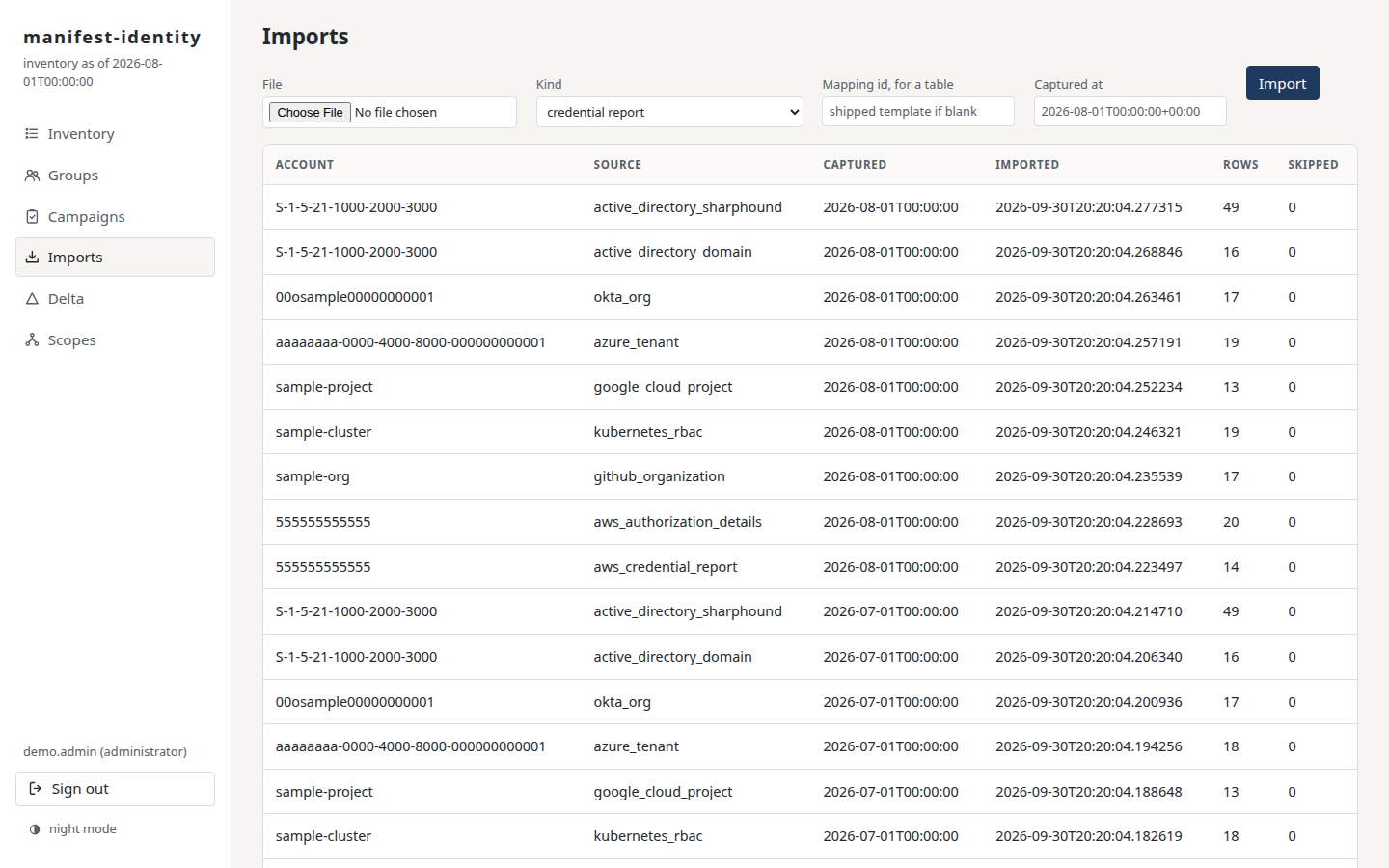Click imported time 2026-09-30T20:20:04.246321
Image resolution: width=1389 pixels, height=868 pixels.
[1088, 432]
